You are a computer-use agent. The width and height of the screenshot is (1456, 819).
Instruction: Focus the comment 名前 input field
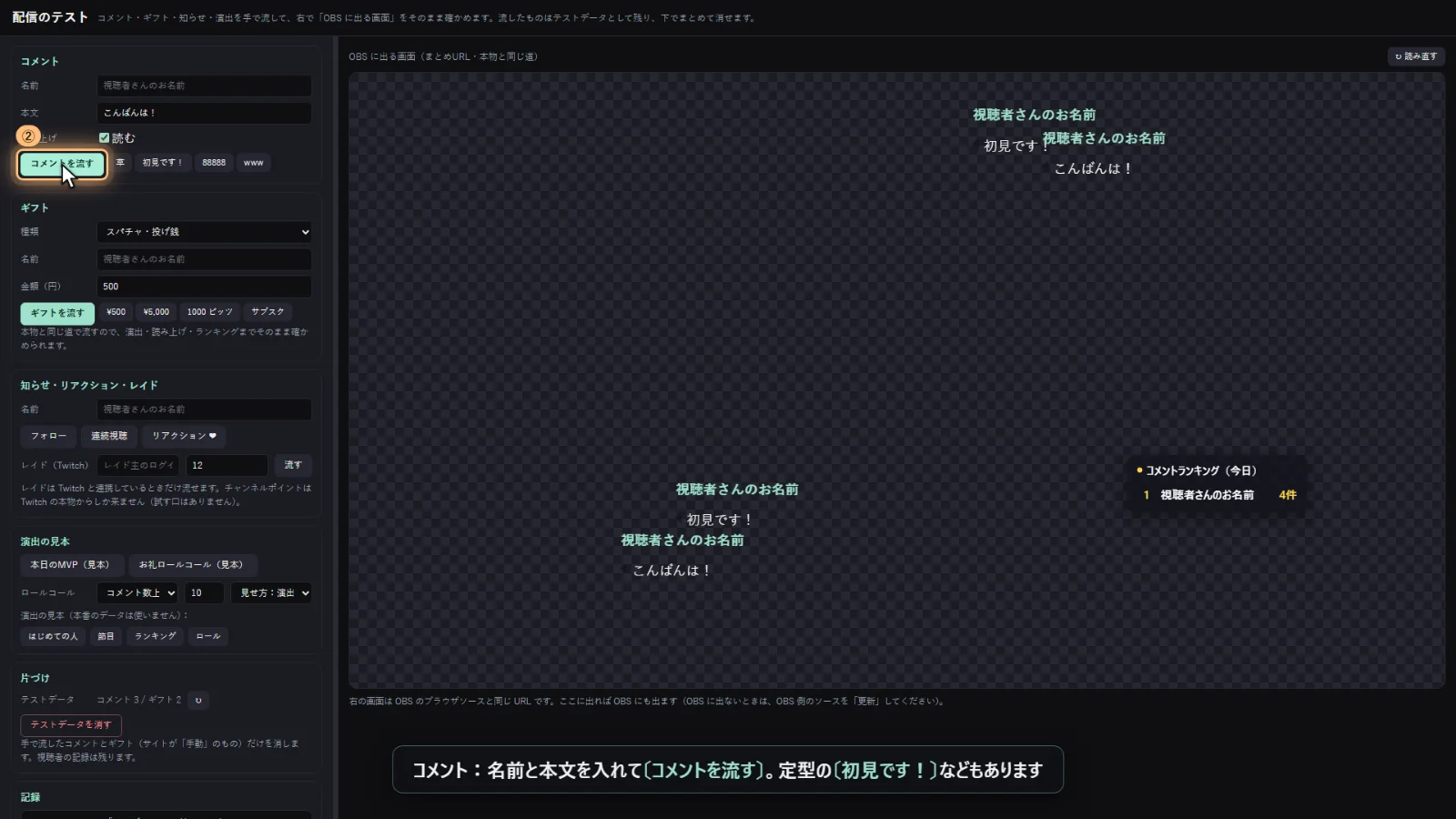point(204,86)
